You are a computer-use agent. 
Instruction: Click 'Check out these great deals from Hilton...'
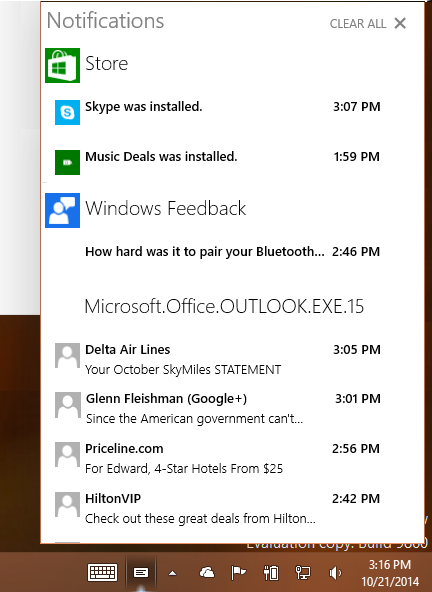tap(200, 518)
